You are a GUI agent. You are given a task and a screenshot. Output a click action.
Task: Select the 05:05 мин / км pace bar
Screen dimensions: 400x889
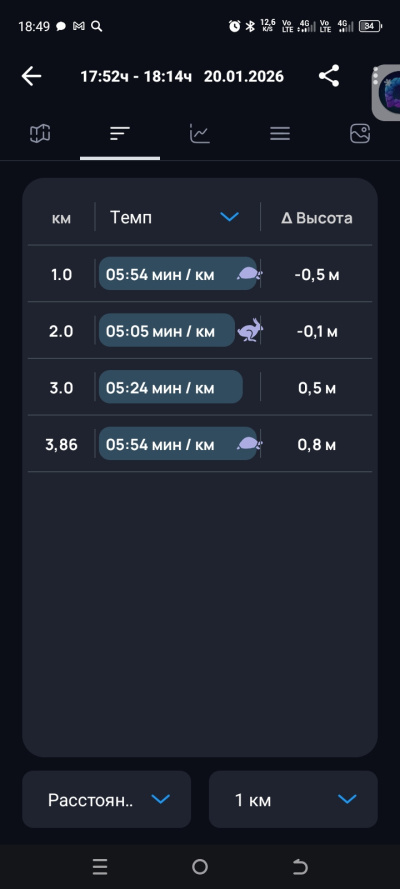point(167,330)
